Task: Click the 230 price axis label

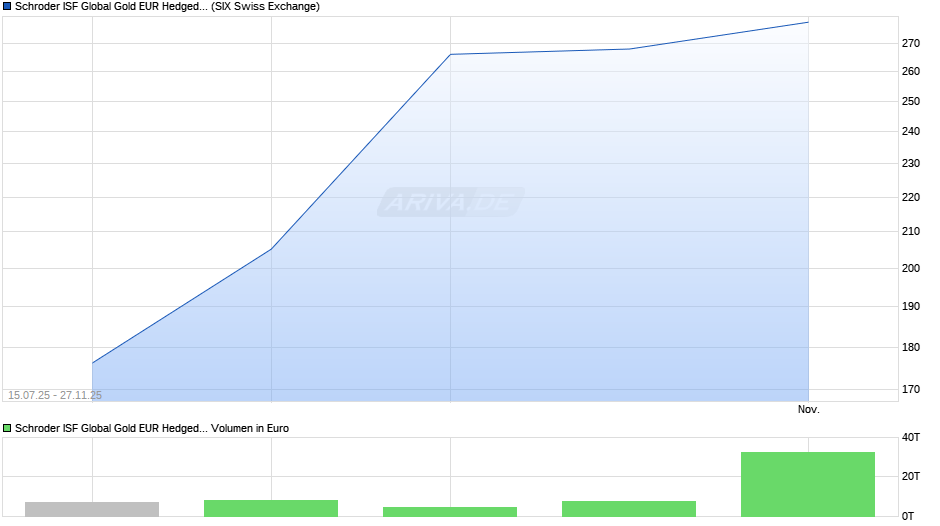Action: point(911,163)
